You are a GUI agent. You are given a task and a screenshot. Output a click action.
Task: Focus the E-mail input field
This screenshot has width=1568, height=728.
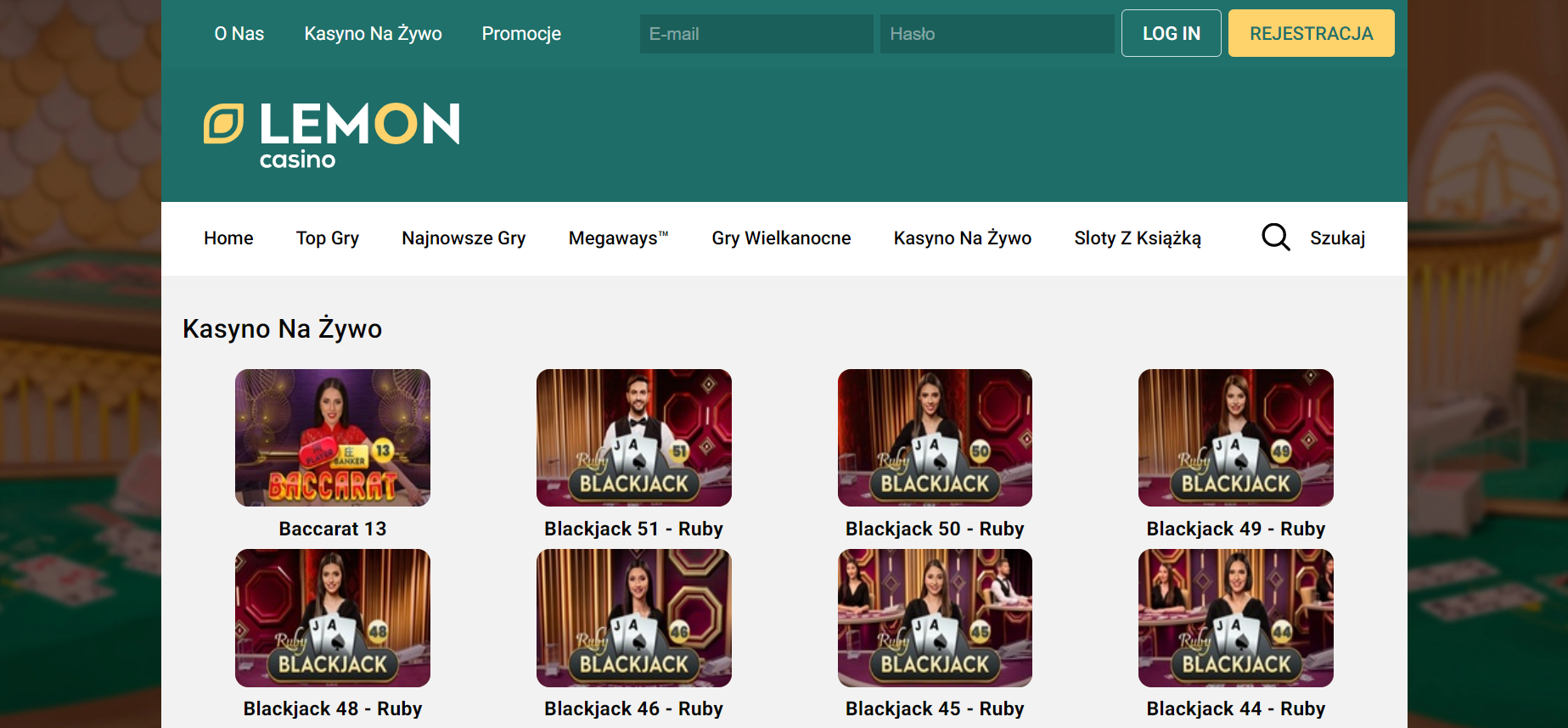click(x=756, y=34)
